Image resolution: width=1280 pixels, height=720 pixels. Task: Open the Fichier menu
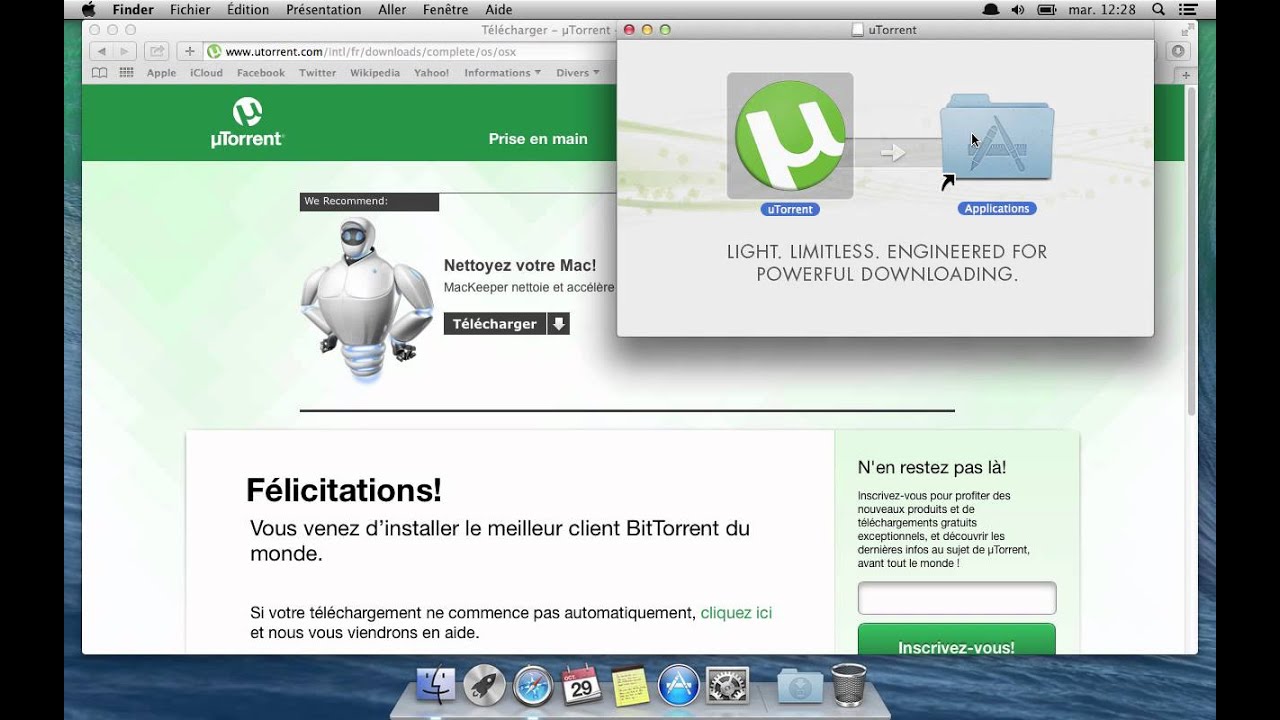(x=190, y=10)
